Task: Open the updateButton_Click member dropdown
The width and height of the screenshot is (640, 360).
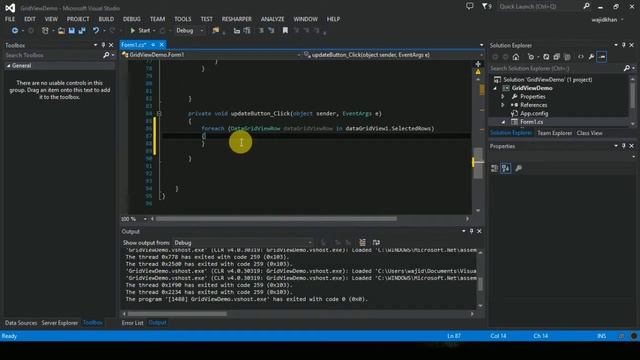Action: [393, 55]
